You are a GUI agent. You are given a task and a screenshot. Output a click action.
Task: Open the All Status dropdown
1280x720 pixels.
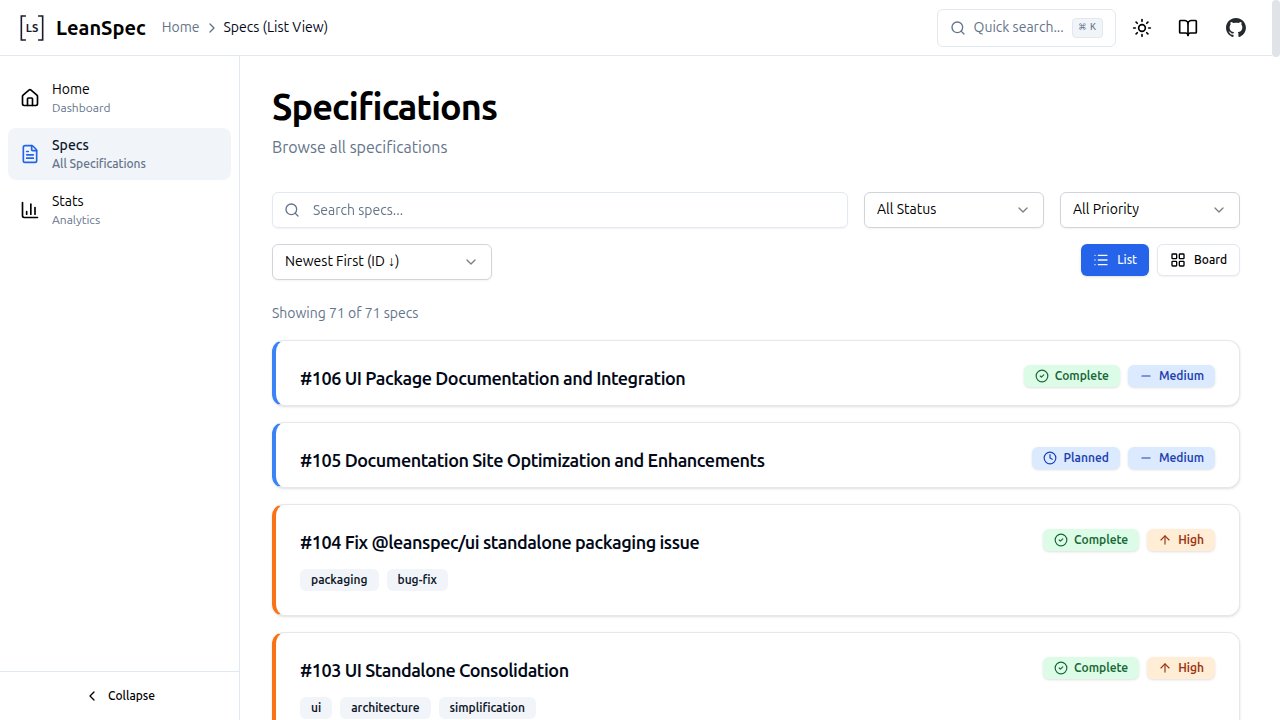[x=952, y=210]
